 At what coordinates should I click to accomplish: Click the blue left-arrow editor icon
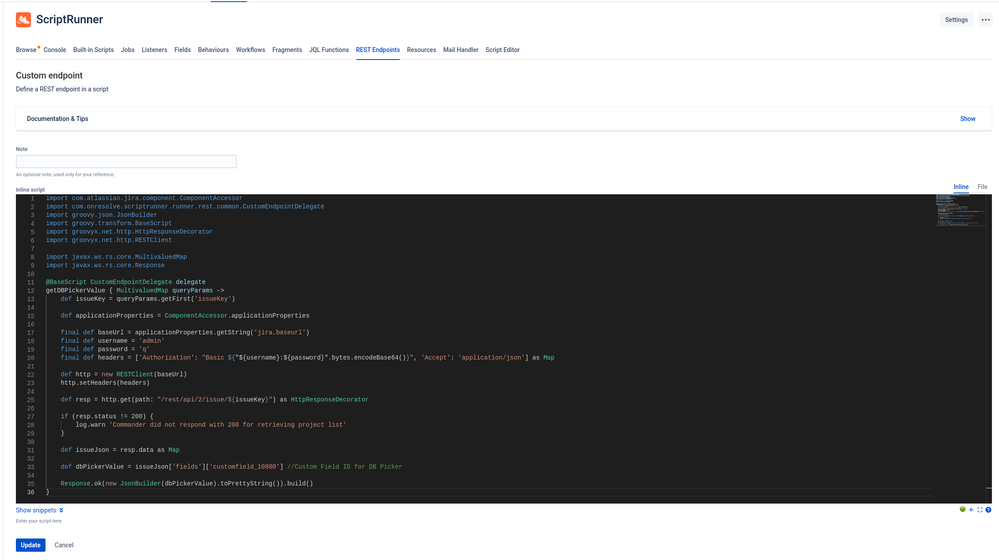pyautogui.click(x=971, y=510)
